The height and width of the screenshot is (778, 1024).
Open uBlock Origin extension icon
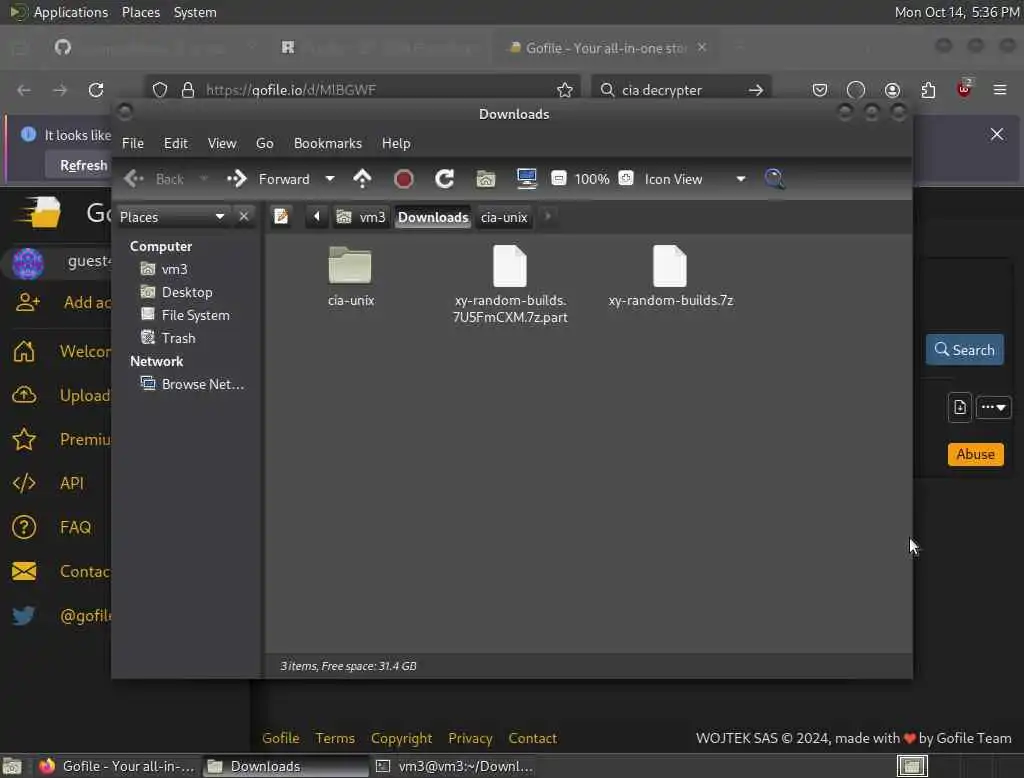point(964,88)
